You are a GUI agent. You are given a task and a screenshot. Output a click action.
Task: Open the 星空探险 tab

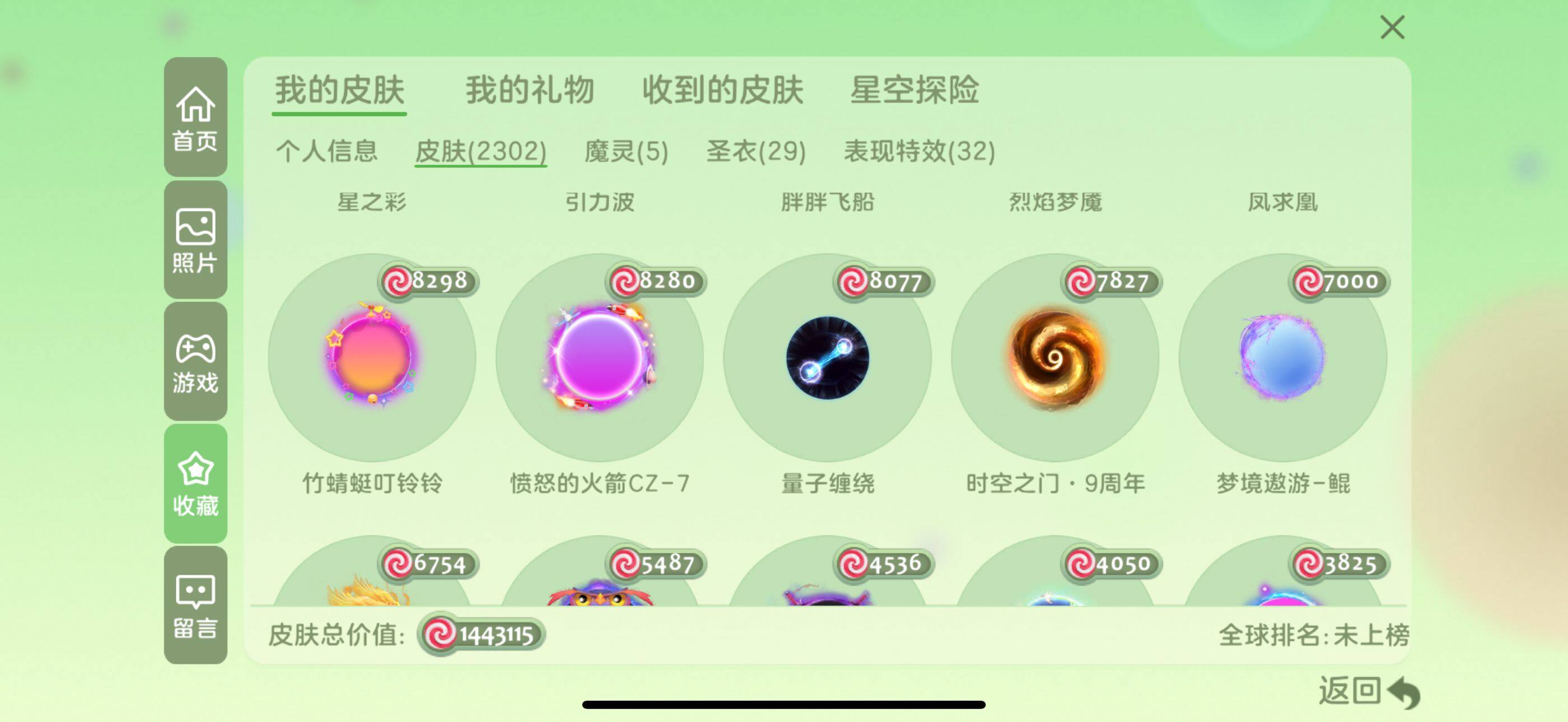pyautogui.click(x=914, y=90)
